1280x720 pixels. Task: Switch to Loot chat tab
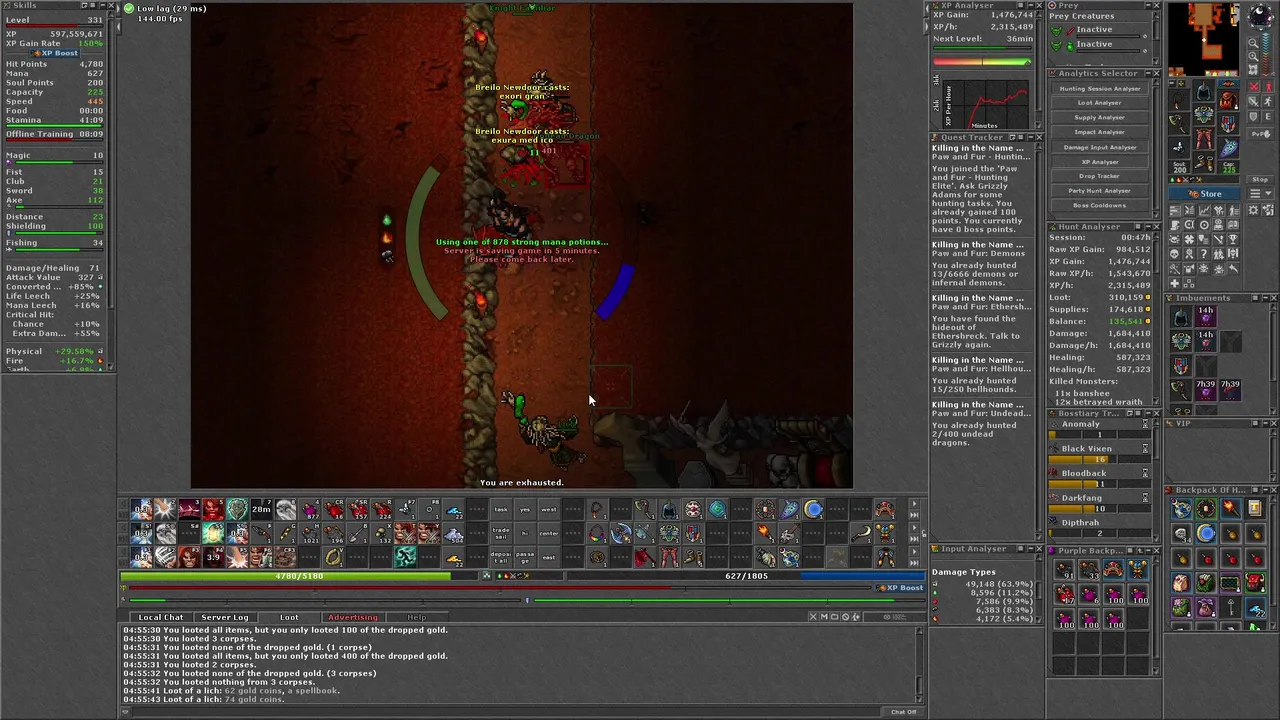(289, 617)
